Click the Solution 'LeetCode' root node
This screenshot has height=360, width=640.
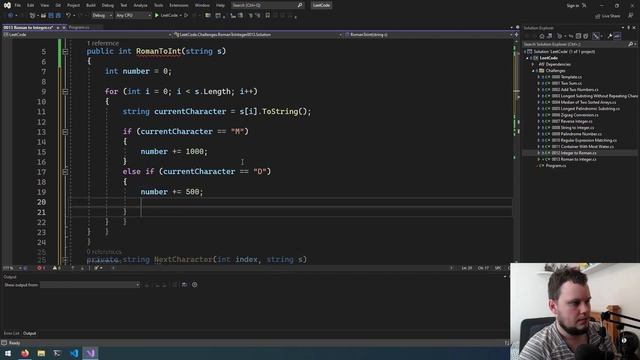point(564,51)
